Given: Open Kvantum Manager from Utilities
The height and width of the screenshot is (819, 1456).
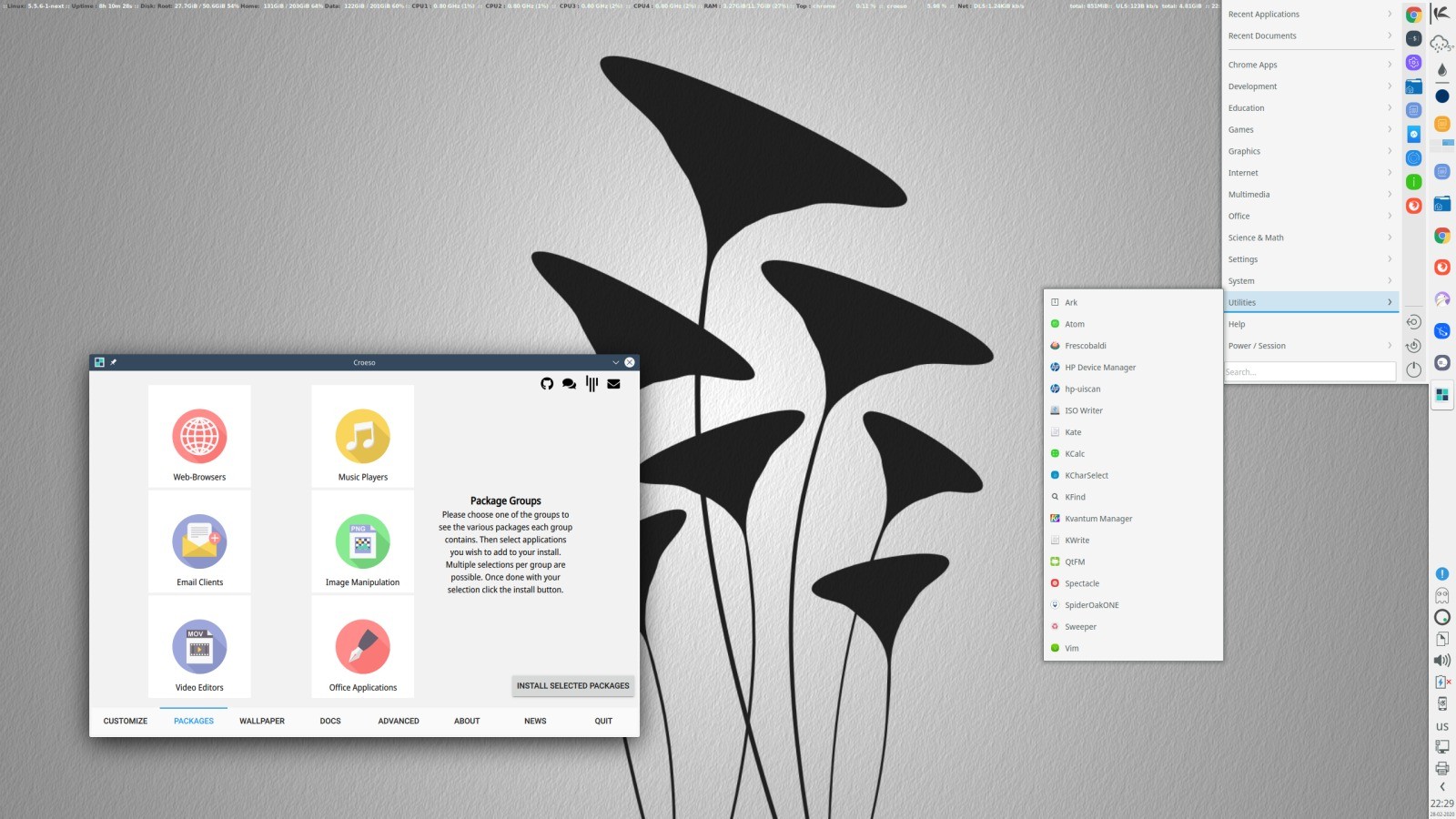Looking at the screenshot, I should click(x=1098, y=518).
